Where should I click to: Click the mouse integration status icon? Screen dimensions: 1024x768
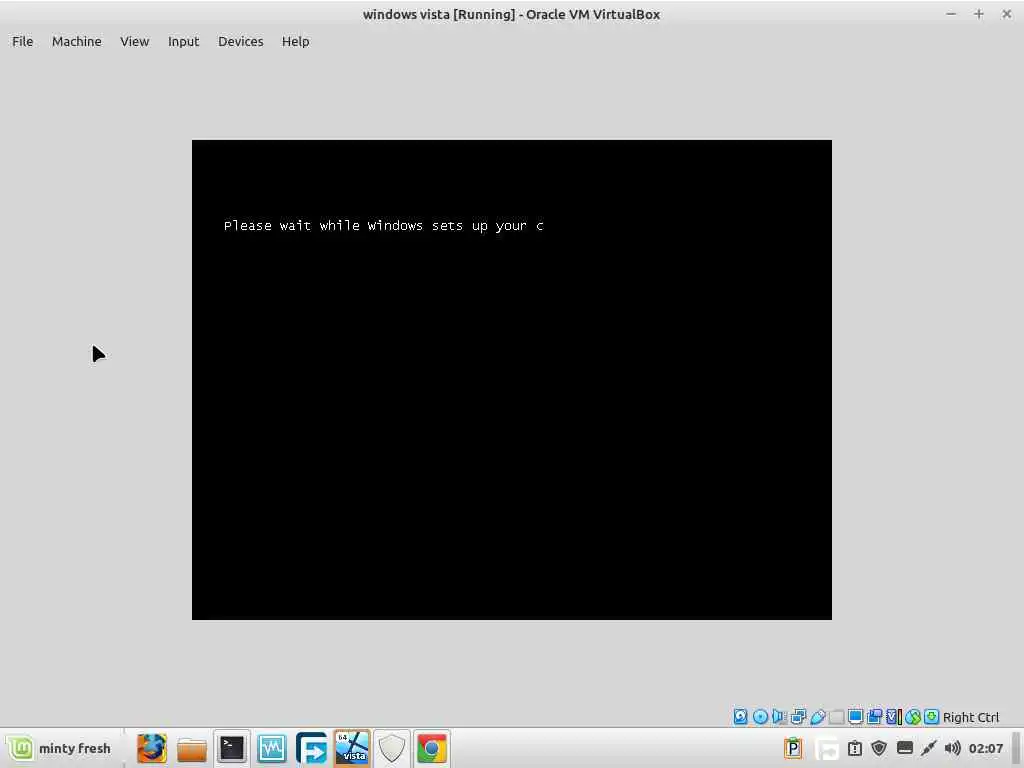(913, 716)
